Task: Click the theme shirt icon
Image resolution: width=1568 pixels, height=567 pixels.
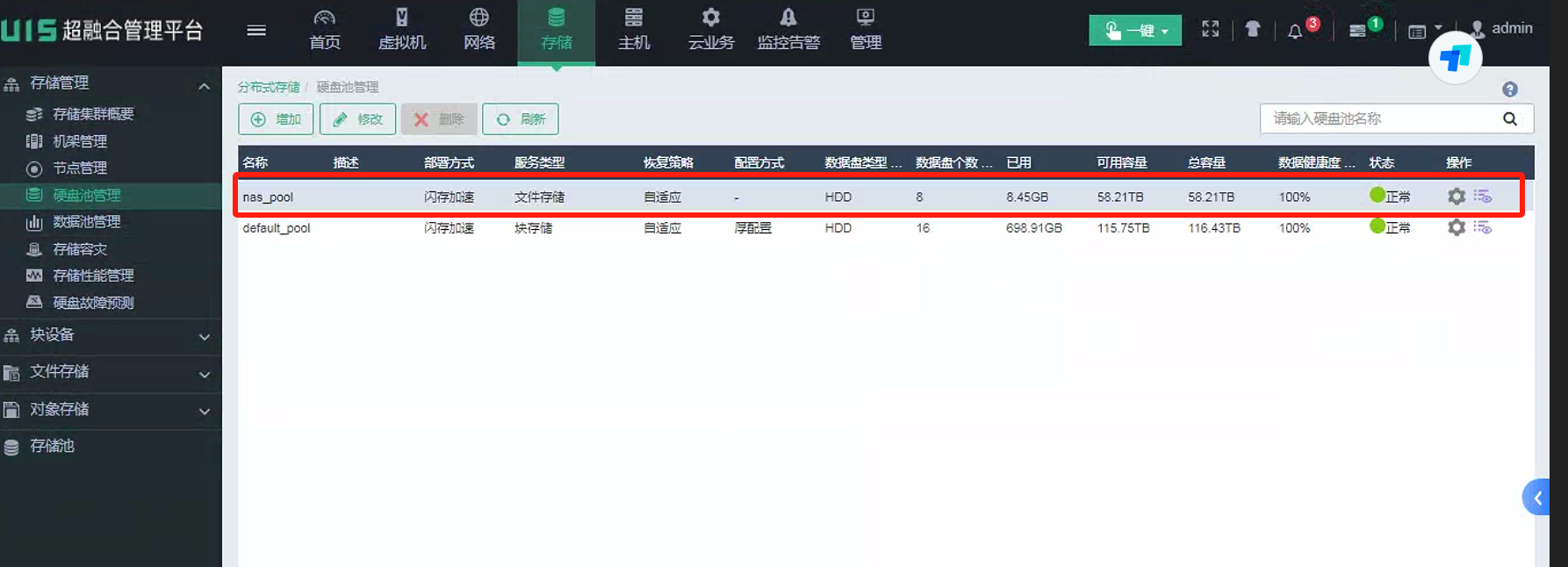Action: click(x=1253, y=29)
